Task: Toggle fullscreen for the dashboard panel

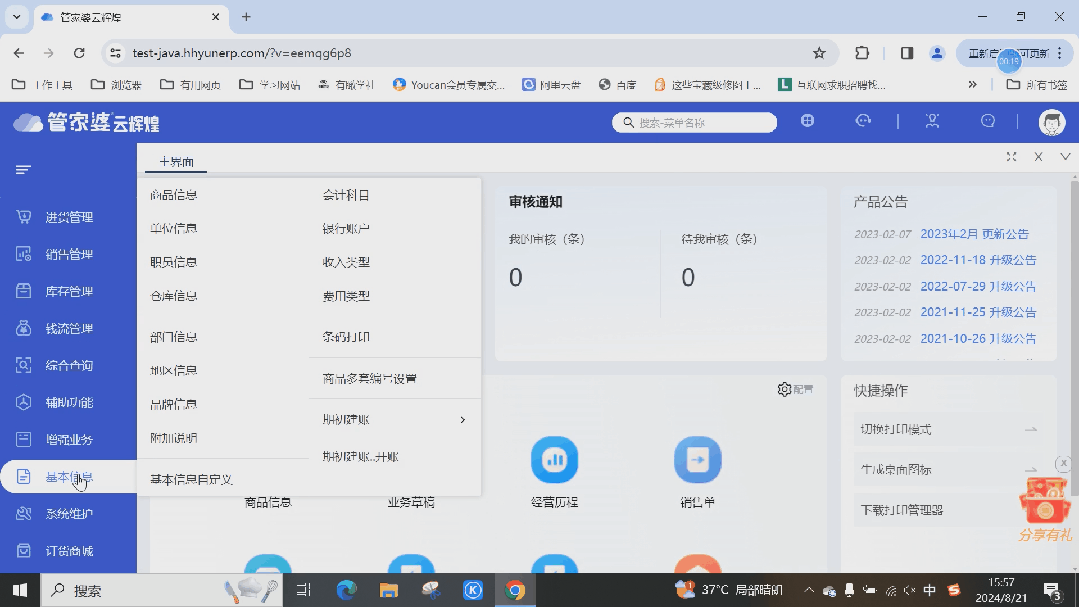Action: 1013,157
